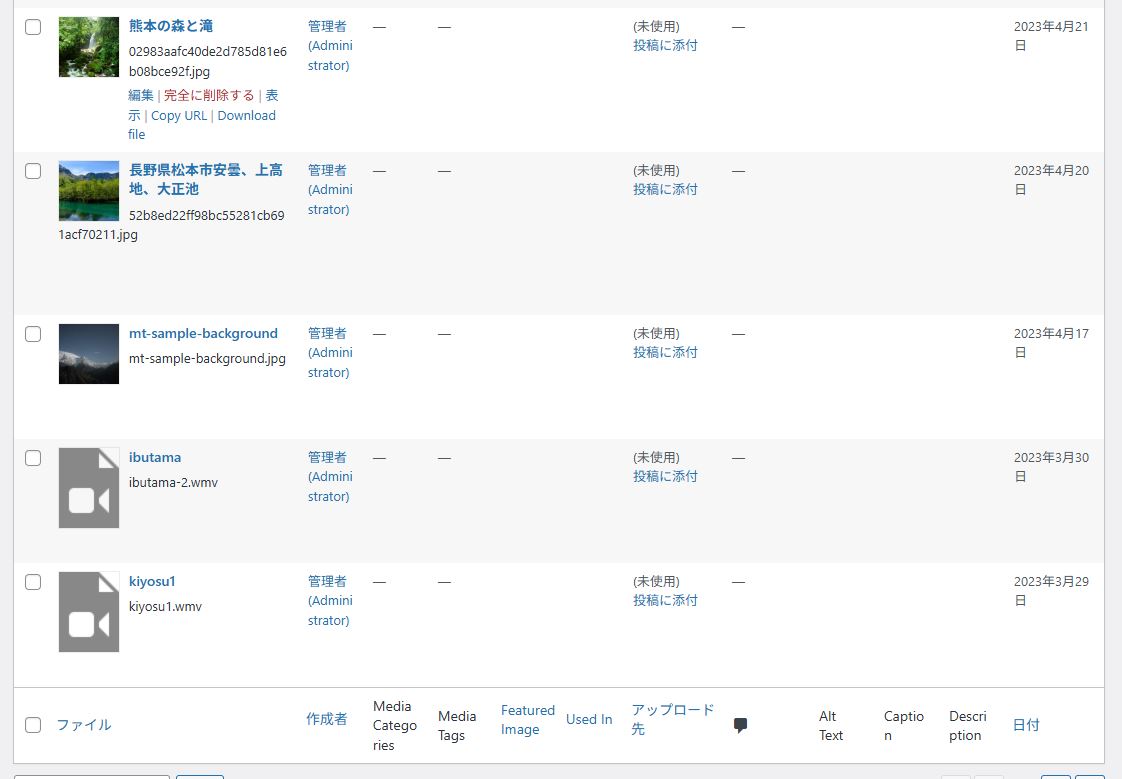Viewport: 1122px width, 779px height.
Task: Click the kiyosu1 video file icon
Action: 88,612
